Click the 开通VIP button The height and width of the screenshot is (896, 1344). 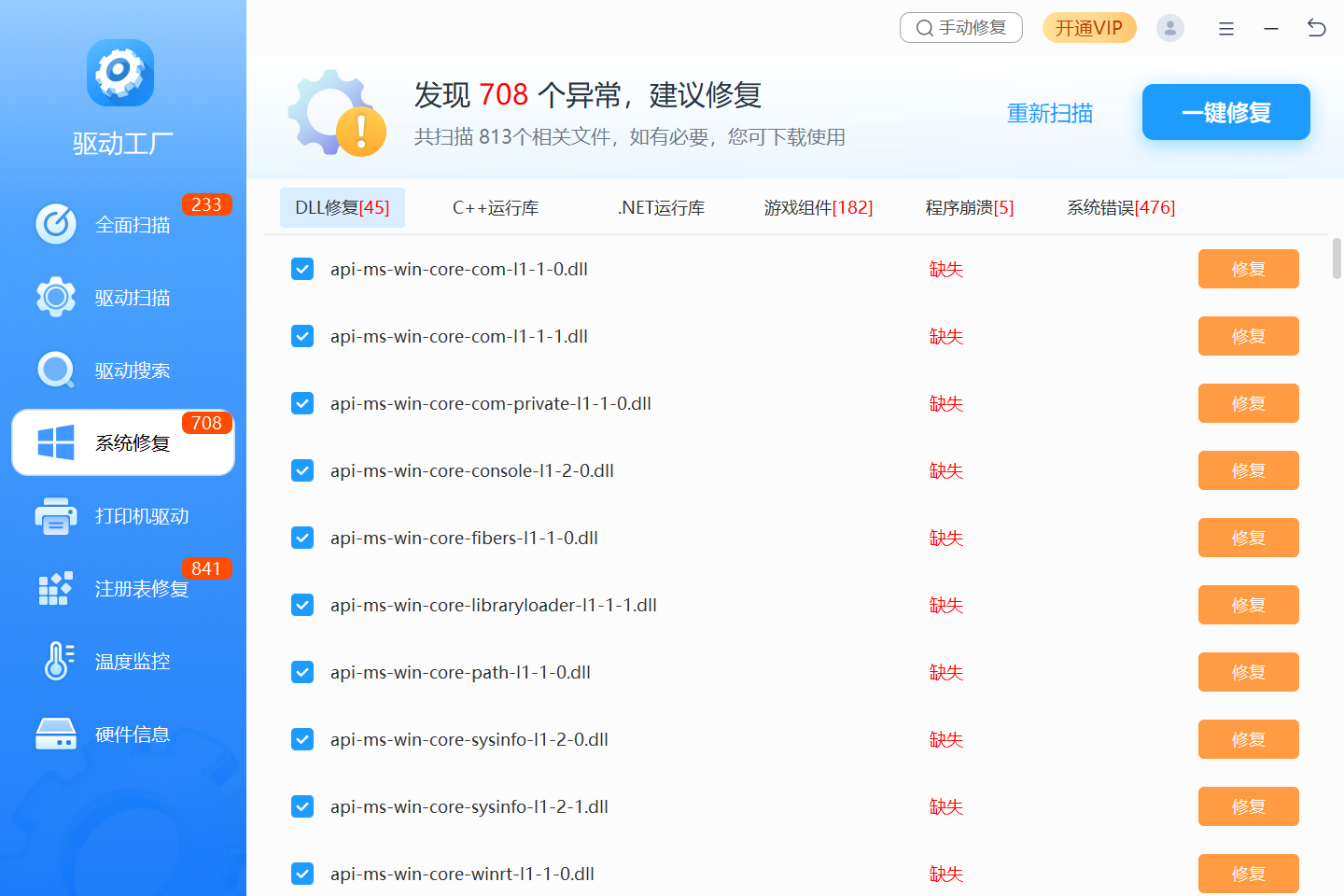click(1089, 28)
